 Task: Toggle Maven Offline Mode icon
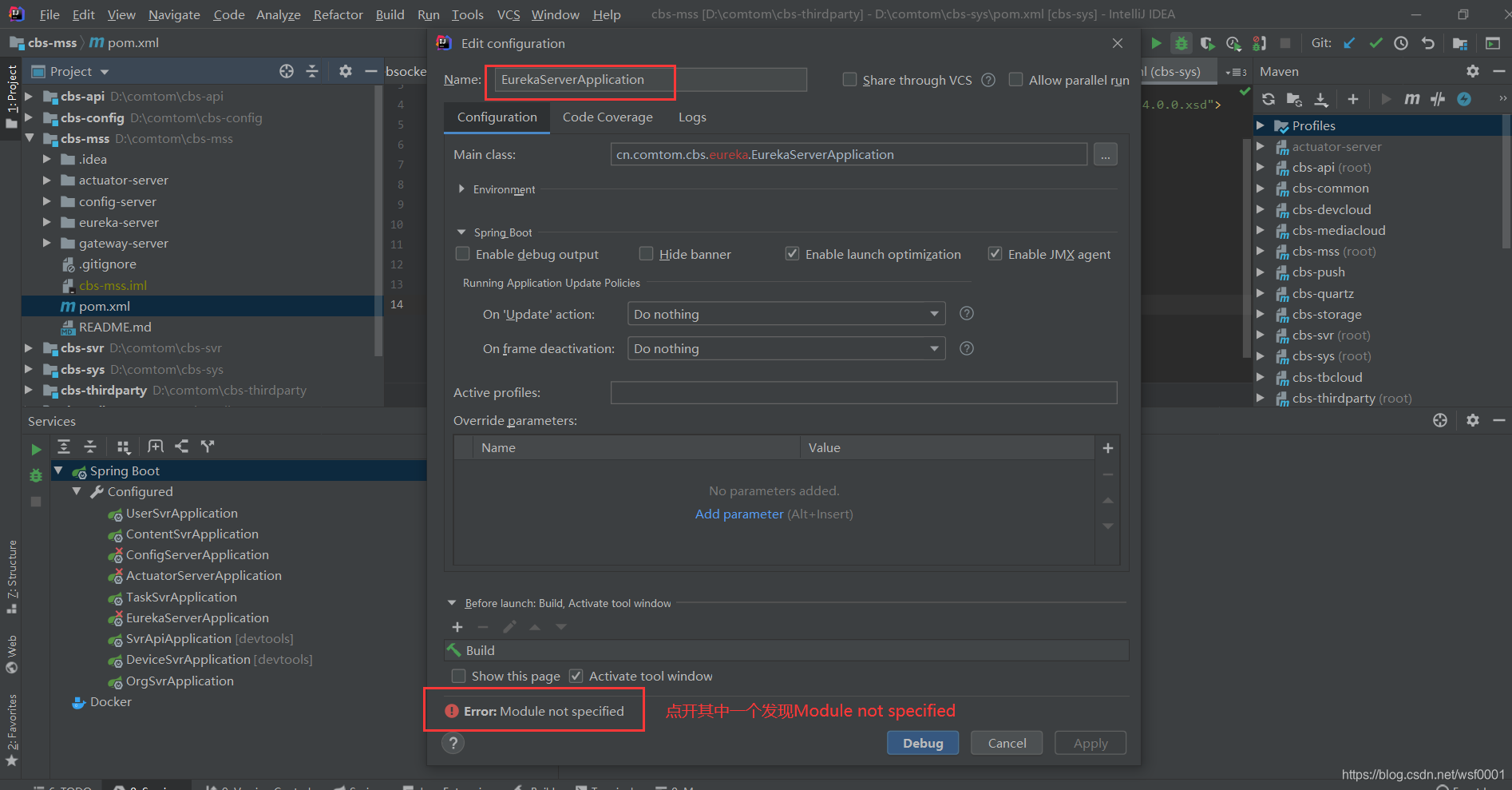pyautogui.click(x=1438, y=99)
